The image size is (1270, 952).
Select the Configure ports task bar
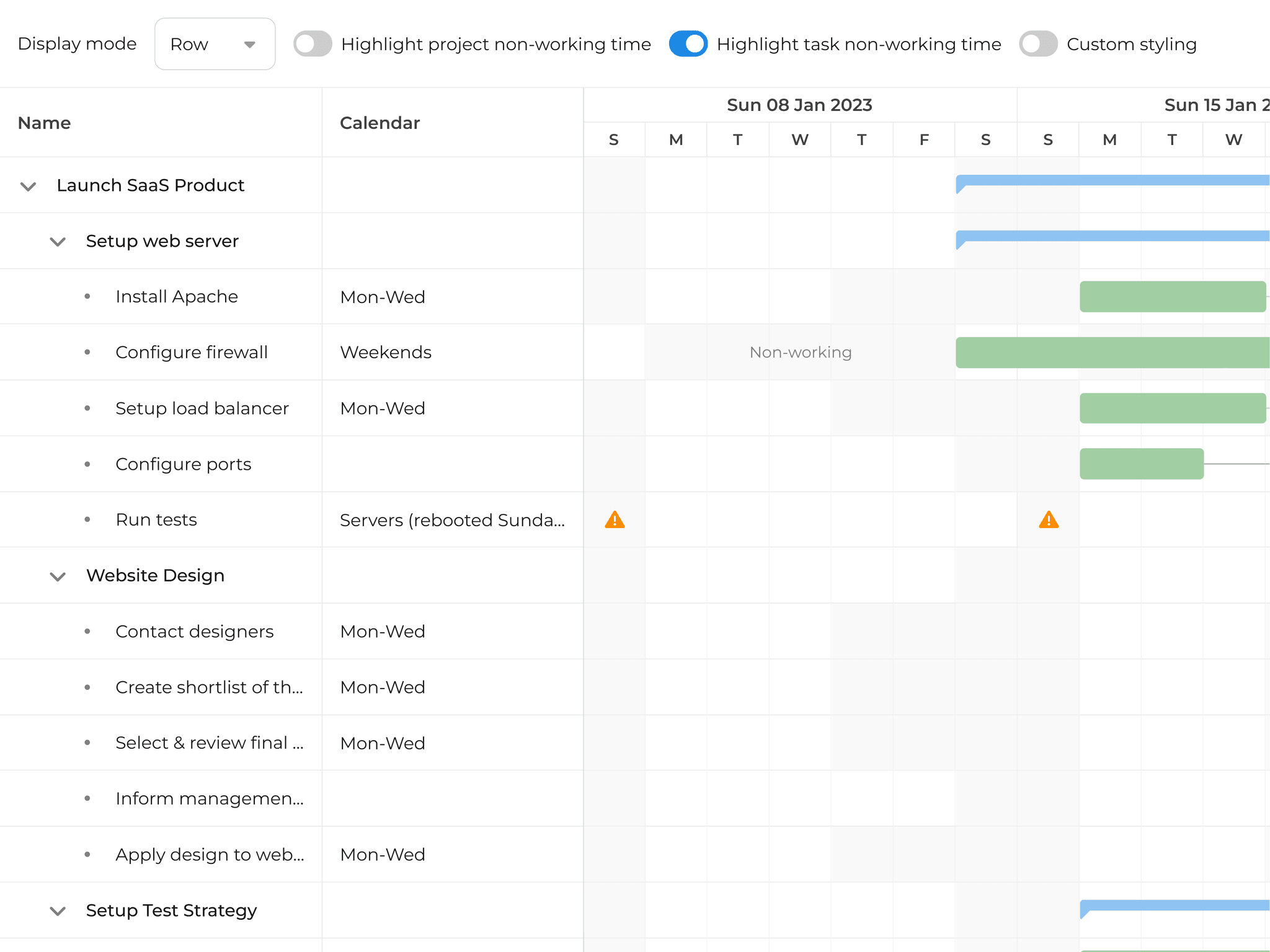[1141, 464]
